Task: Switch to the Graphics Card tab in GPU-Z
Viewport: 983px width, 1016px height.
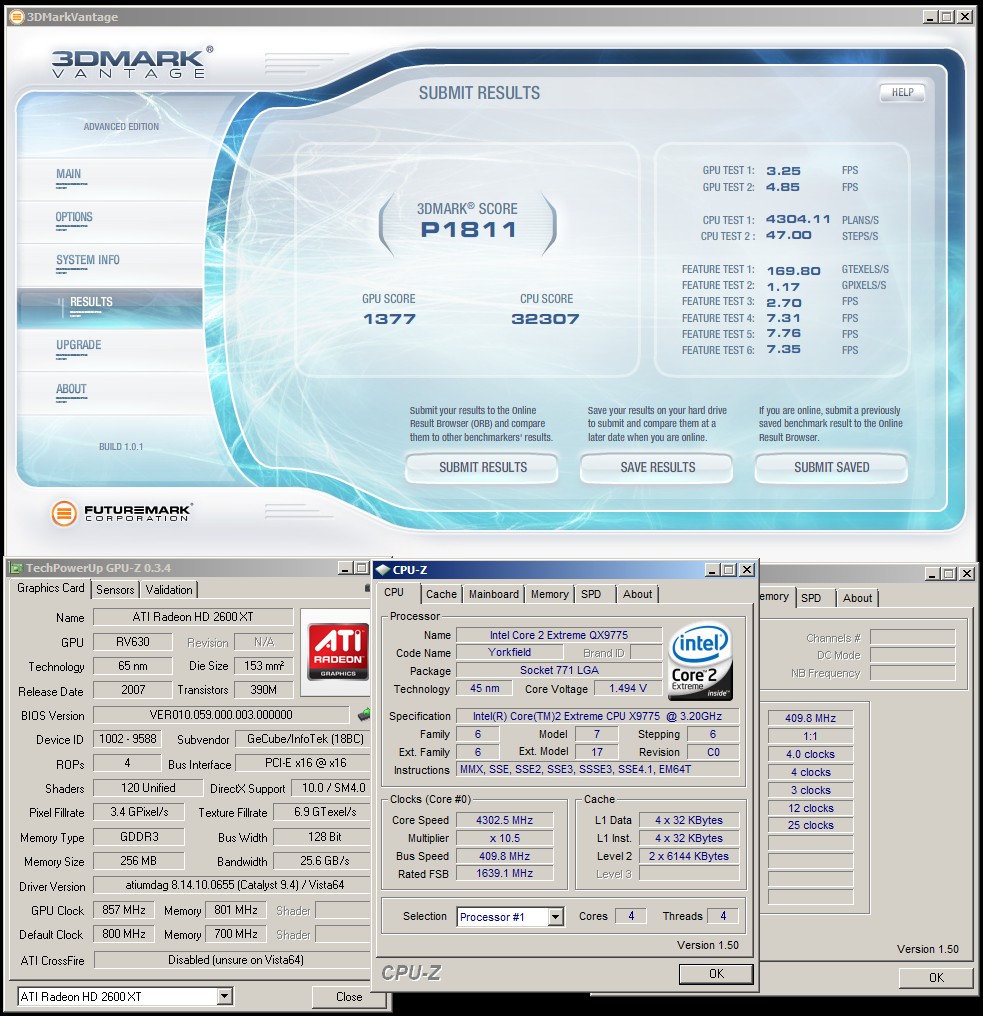Action: pos(51,588)
